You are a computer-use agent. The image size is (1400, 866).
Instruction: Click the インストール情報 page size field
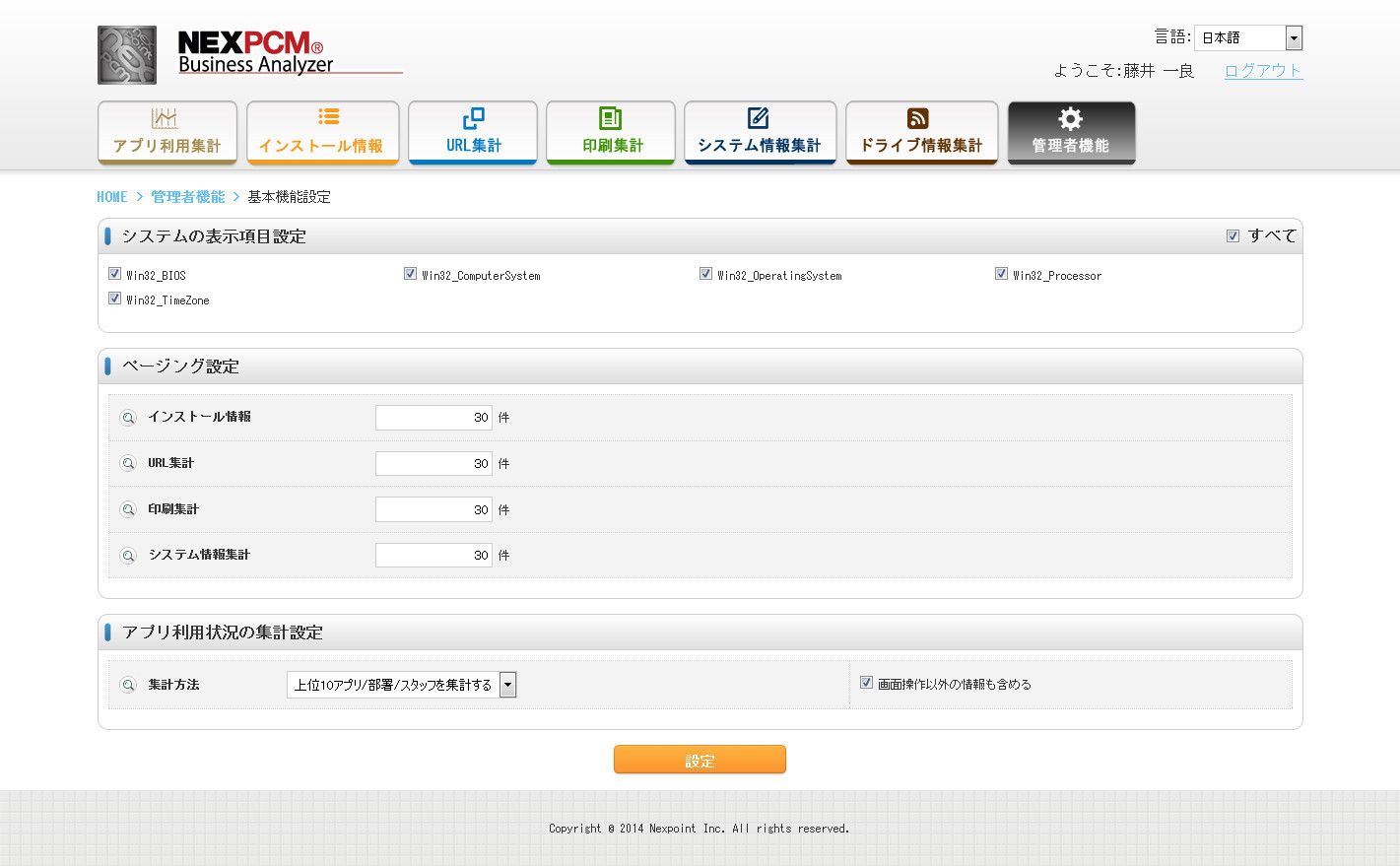point(433,418)
